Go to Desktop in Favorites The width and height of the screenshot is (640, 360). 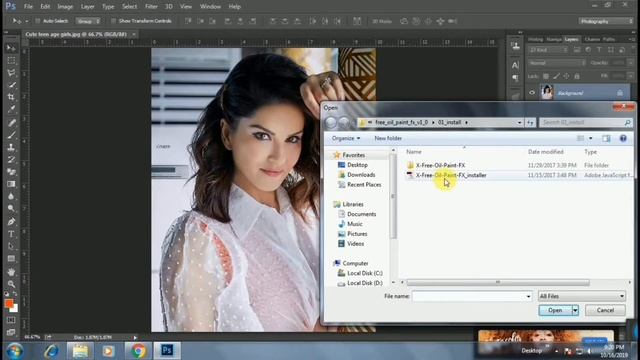pyautogui.click(x=357, y=165)
